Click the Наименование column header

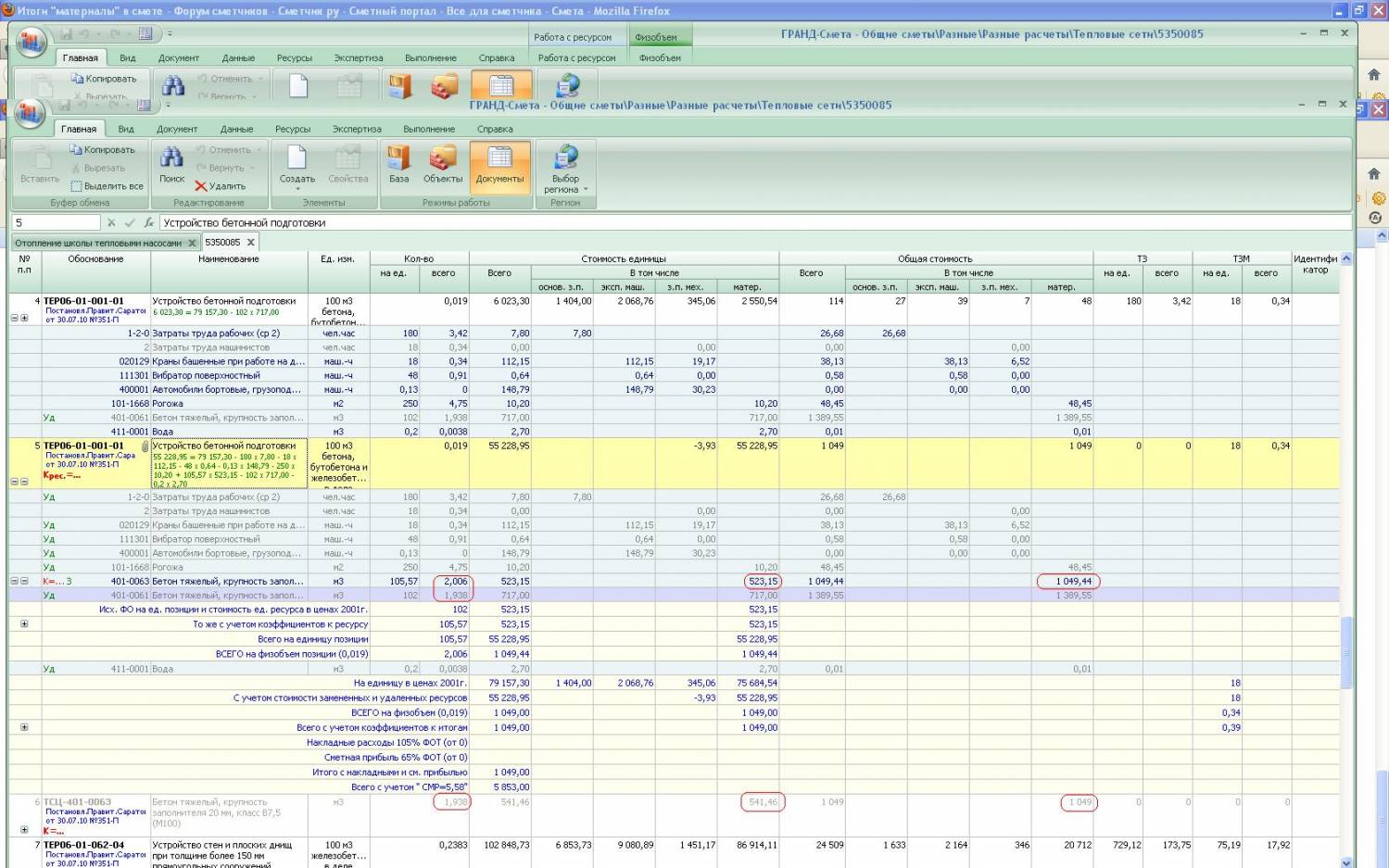click(x=229, y=259)
